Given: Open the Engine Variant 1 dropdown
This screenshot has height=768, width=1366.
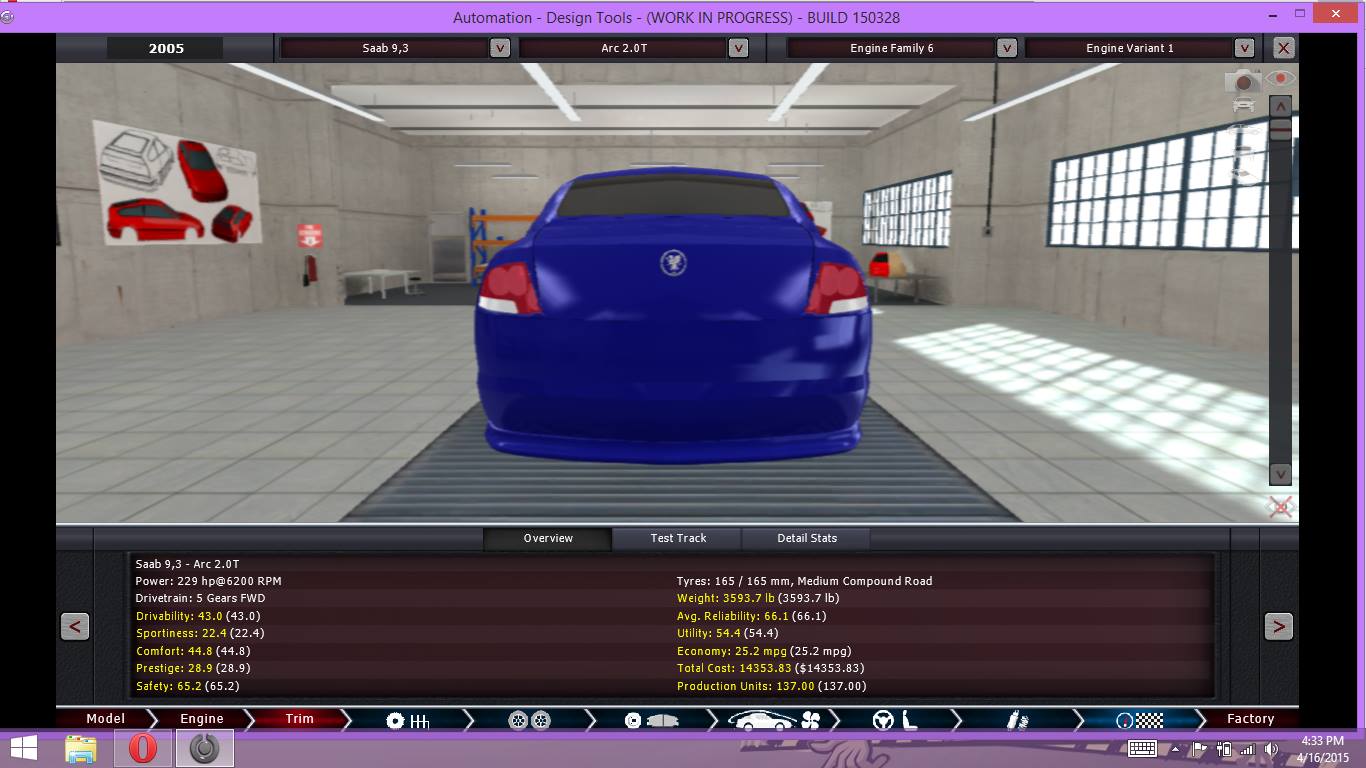Looking at the screenshot, I should (x=1244, y=48).
